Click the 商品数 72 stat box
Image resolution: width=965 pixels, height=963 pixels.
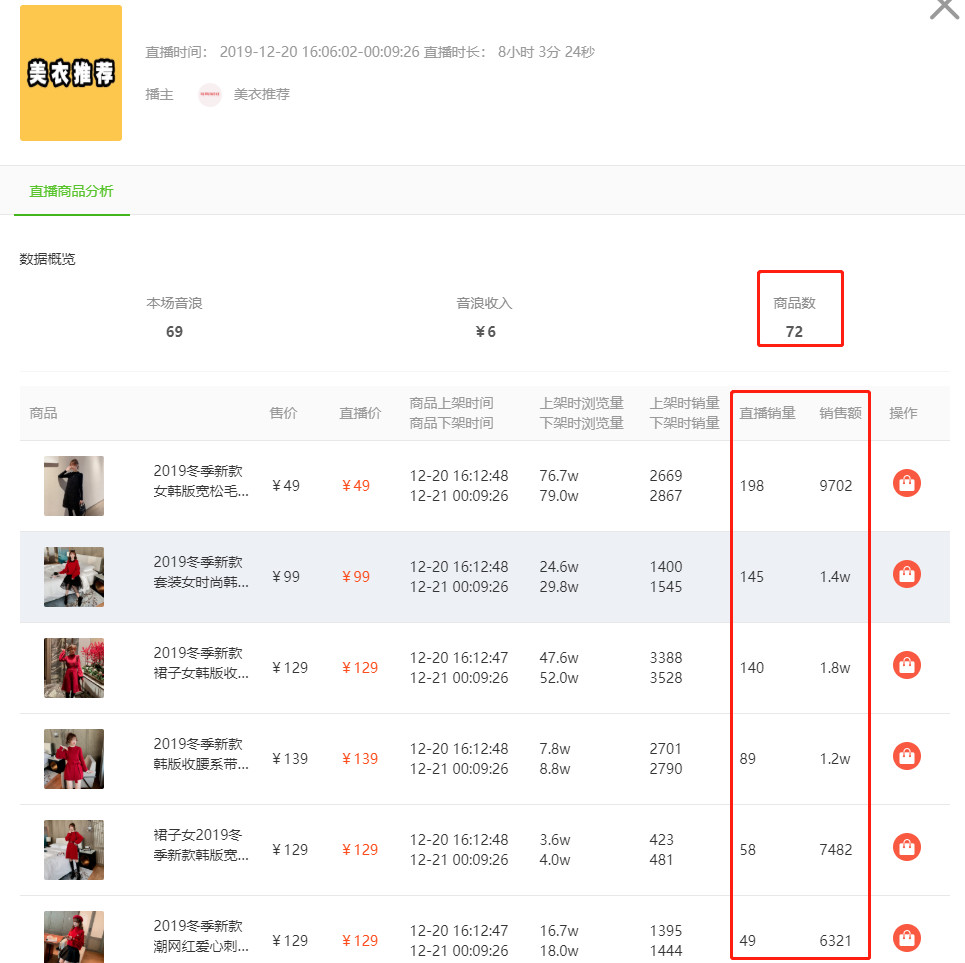[x=799, y=308]
